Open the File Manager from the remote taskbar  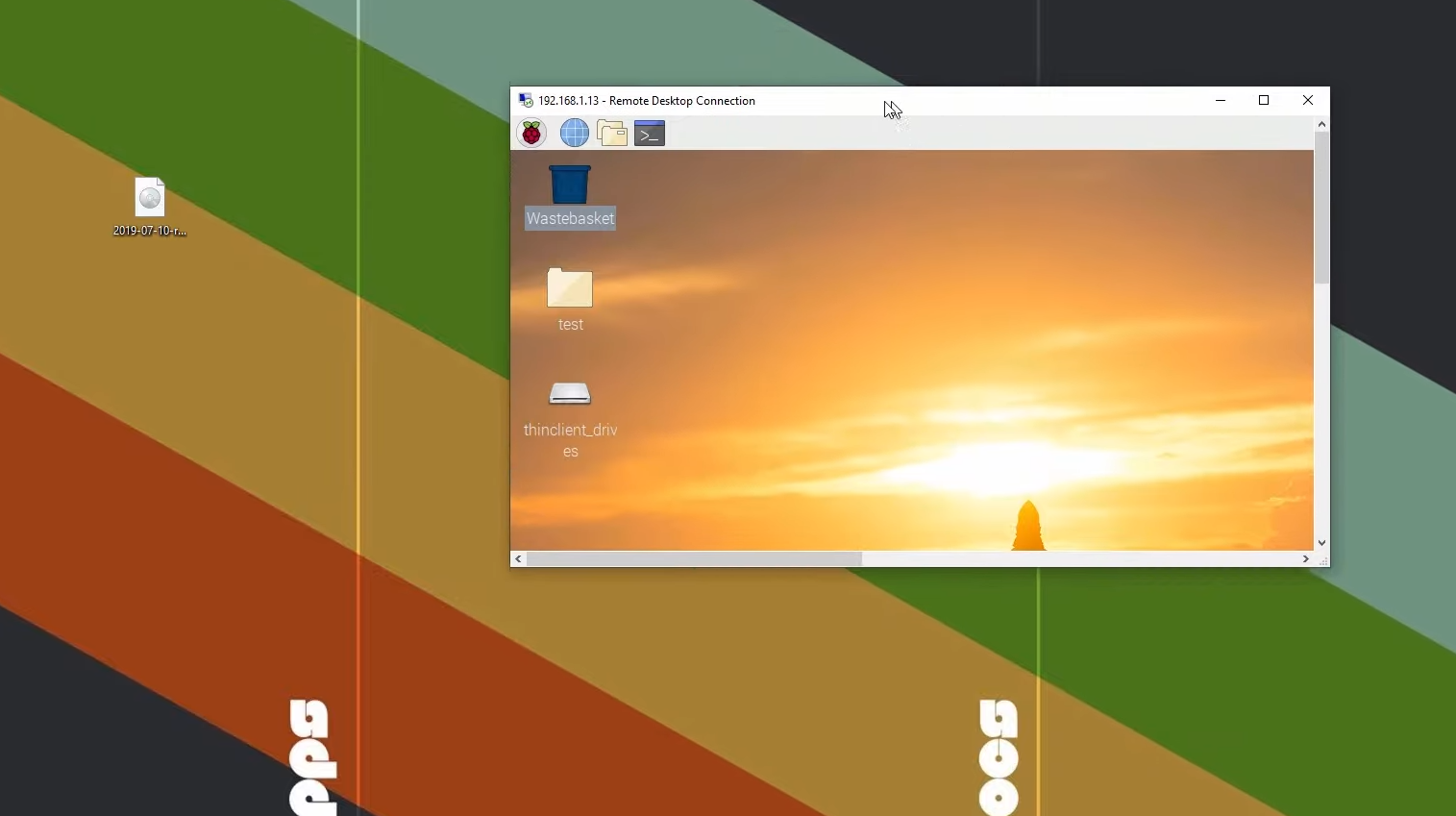[x=611, y=133]
